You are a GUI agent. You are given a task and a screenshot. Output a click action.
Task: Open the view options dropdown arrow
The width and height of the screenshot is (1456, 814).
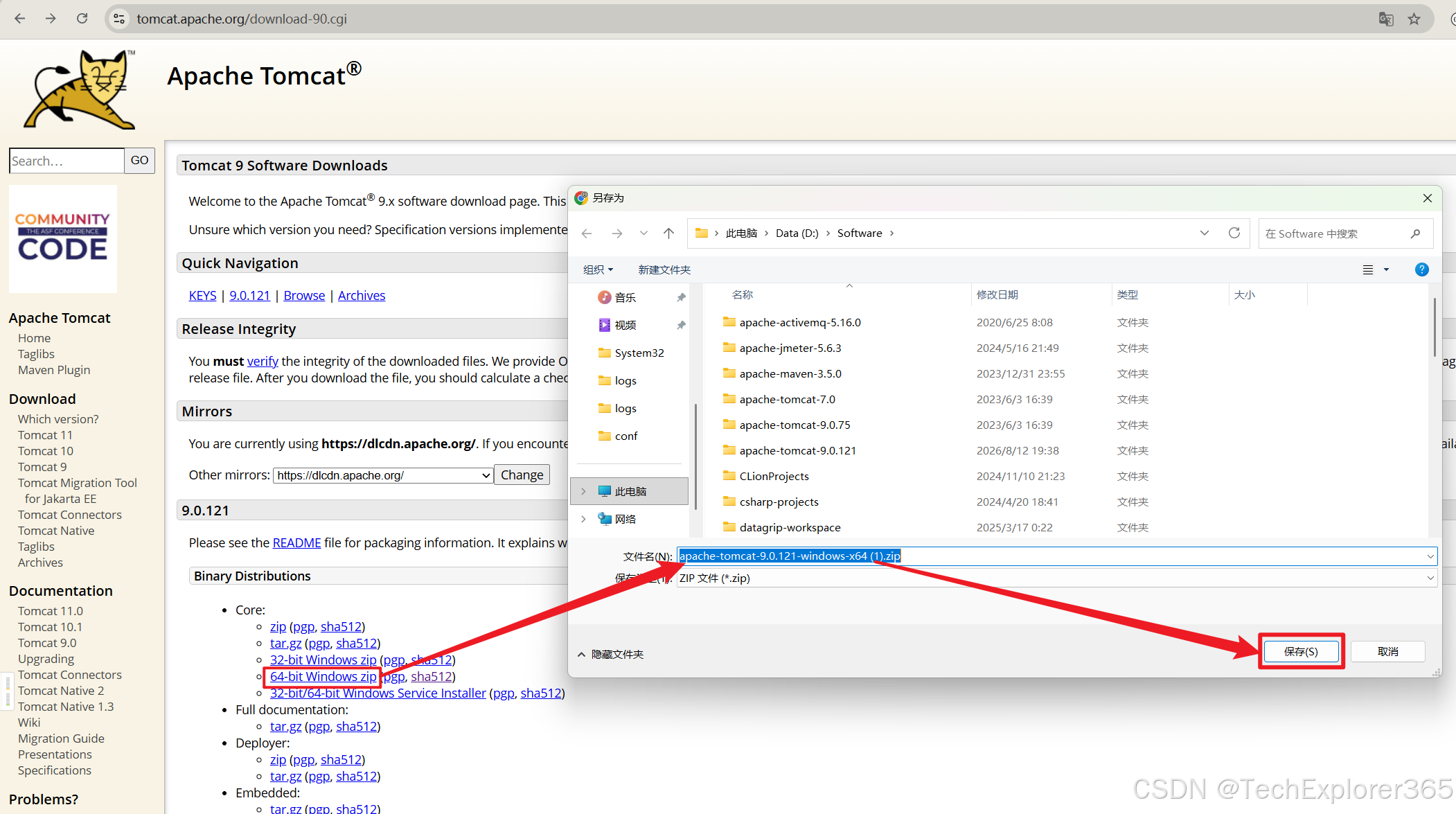click(1386, 269)
